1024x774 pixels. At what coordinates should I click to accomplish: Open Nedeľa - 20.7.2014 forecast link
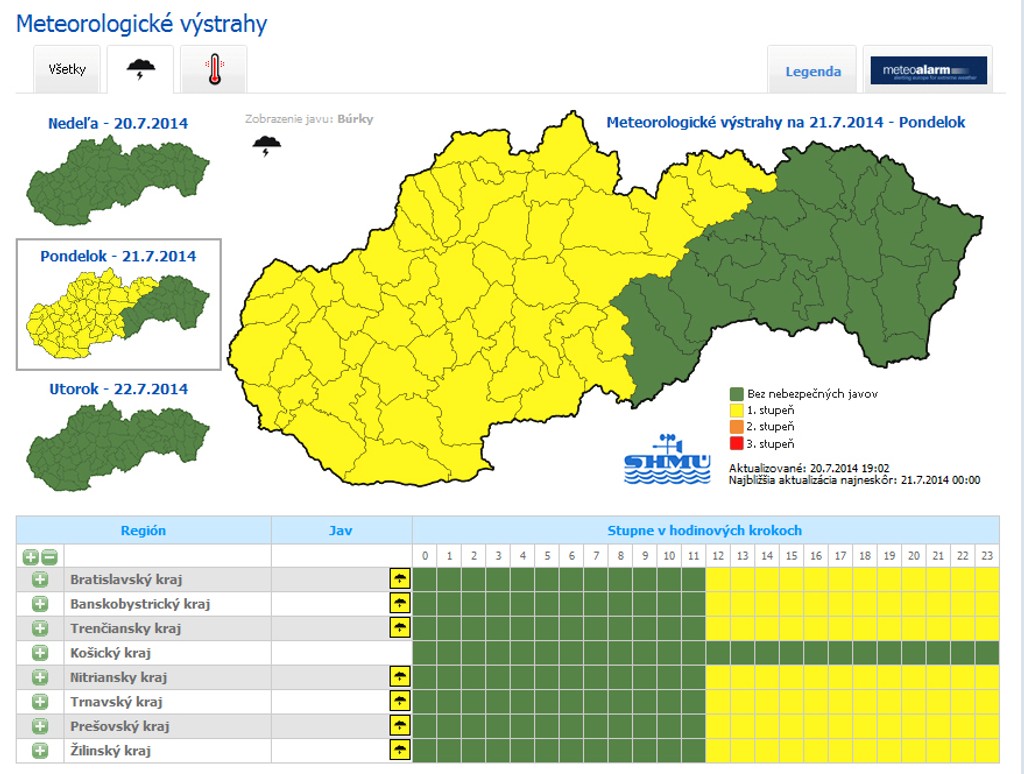118,124
